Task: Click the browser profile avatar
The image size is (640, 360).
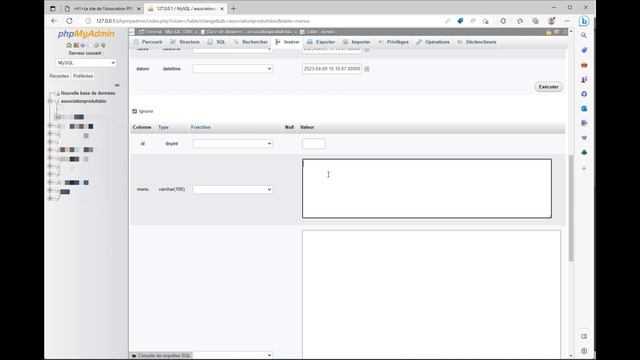Action: pos(551,21)
